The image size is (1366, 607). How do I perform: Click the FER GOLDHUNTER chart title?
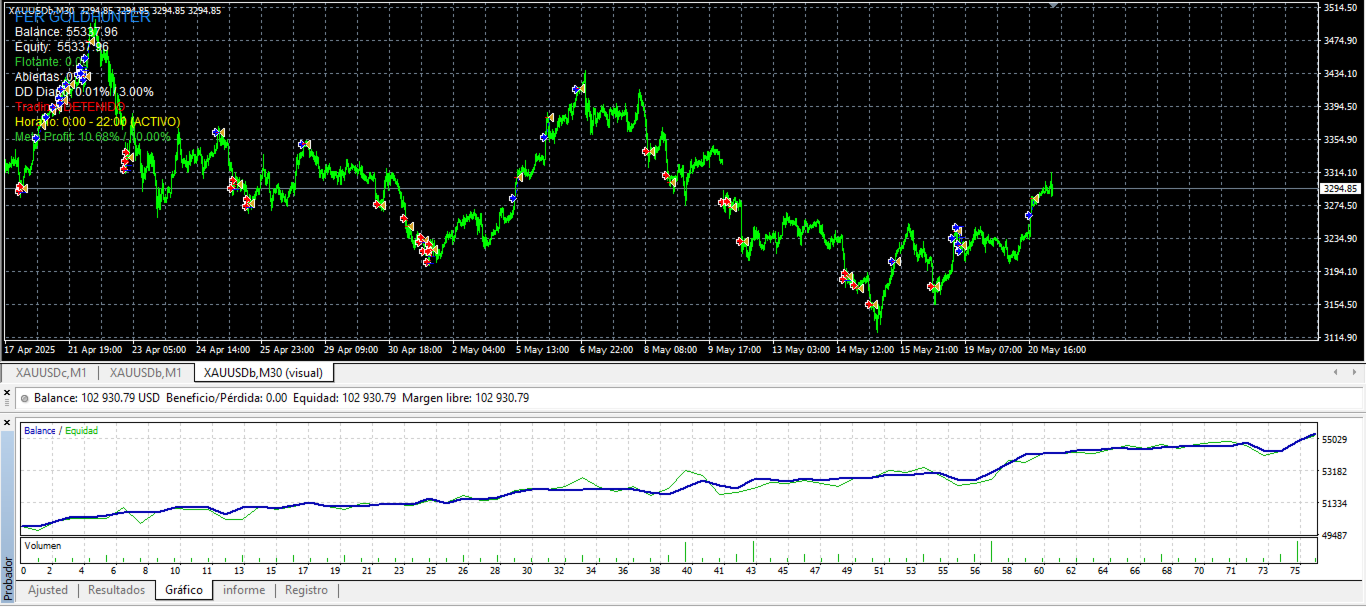click(x=82, y=17)
